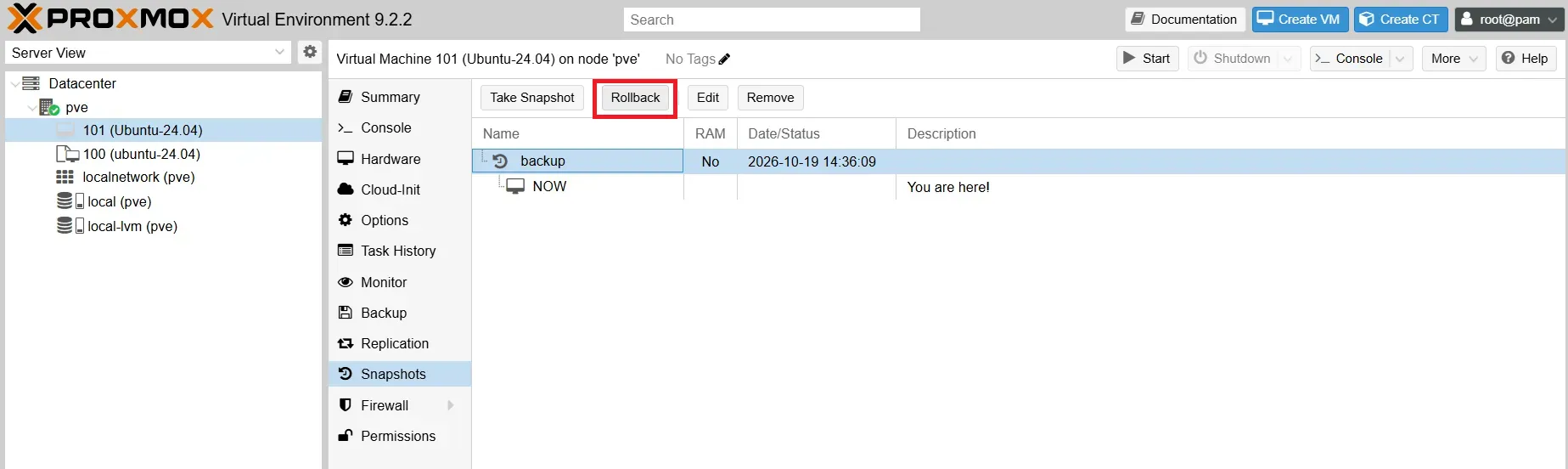Image resolution: width=1568 pixels, height=469 pixels.
Task: Click the local-lvm storage icon
Action: pos(70,226)
